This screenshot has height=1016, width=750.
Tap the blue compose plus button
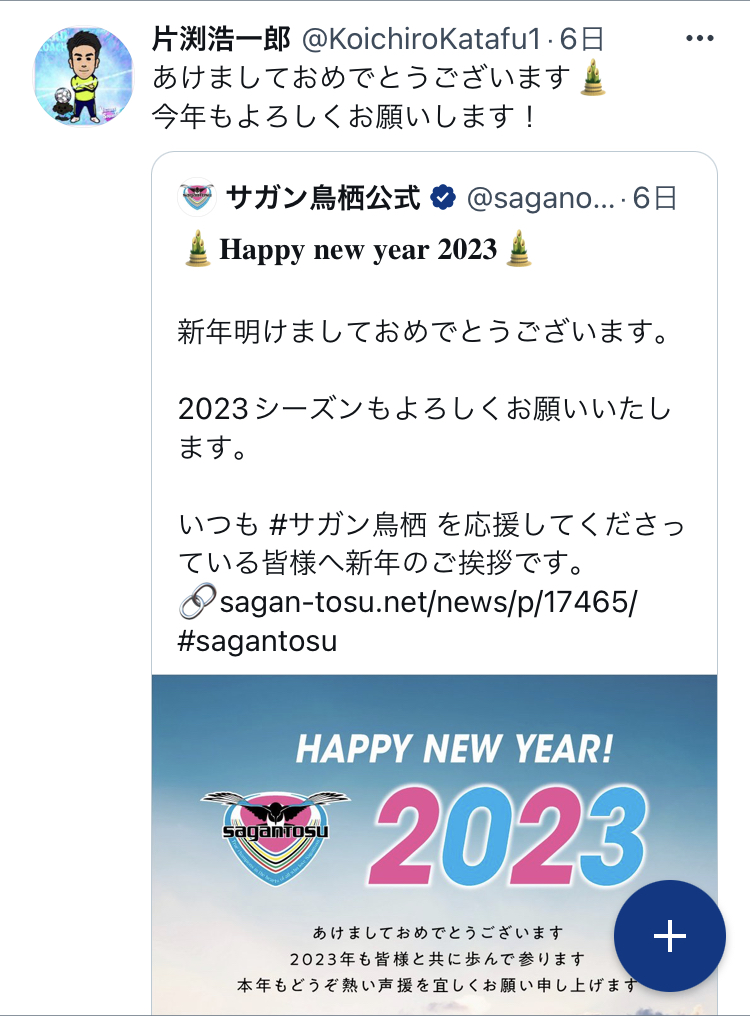click(x=670, y=936)
